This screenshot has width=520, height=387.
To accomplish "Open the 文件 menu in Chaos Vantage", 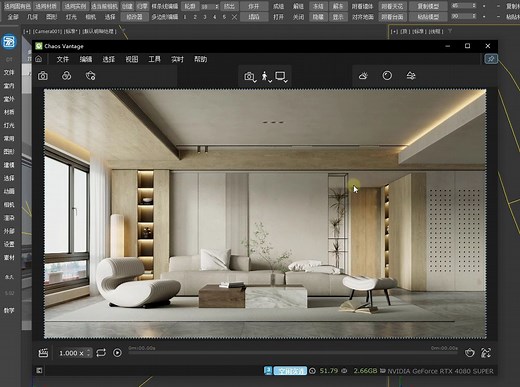I will (x=63, y=59).
